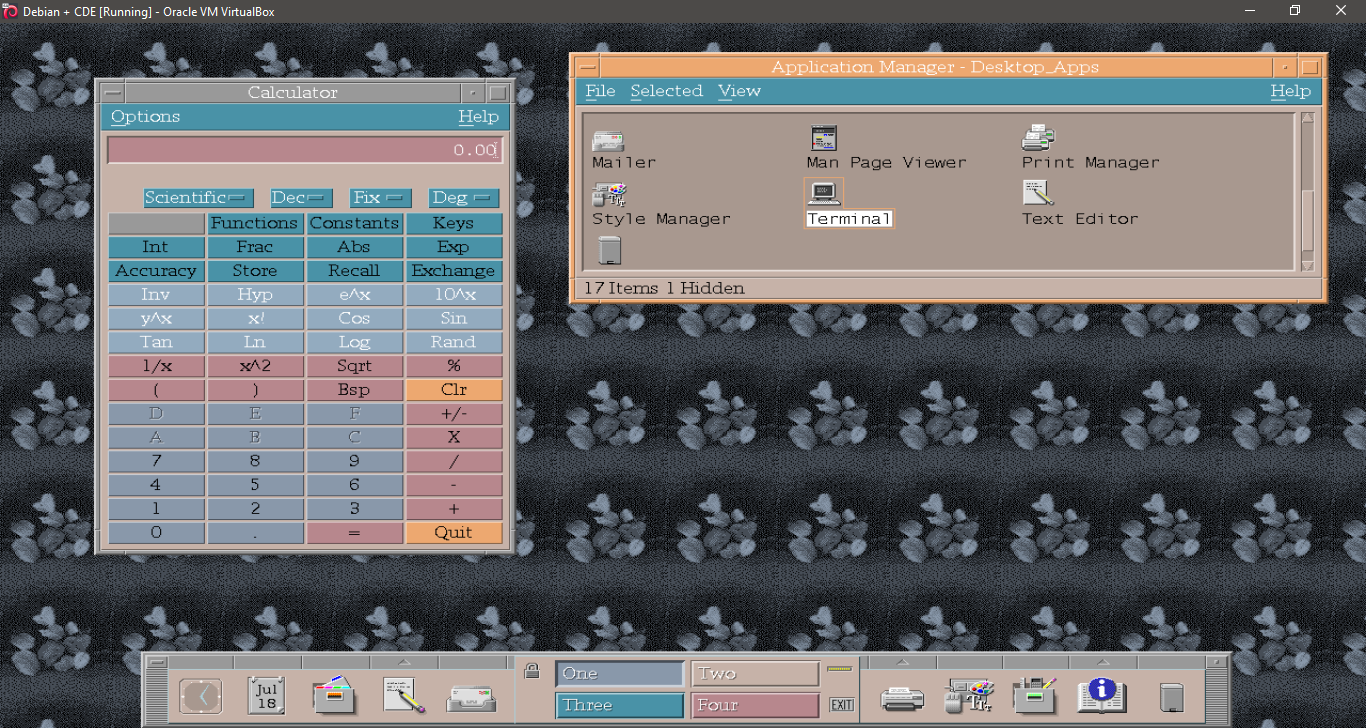Switch to workspace One
The width and height of the screenshot is (1366, 728).
click(620, 674)
